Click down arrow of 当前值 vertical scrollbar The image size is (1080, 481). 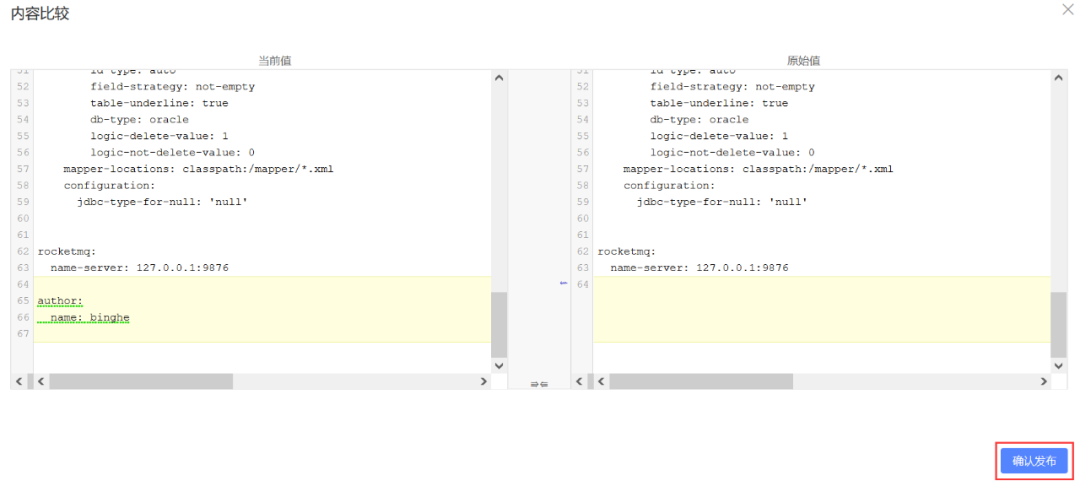tap(499, 366)
